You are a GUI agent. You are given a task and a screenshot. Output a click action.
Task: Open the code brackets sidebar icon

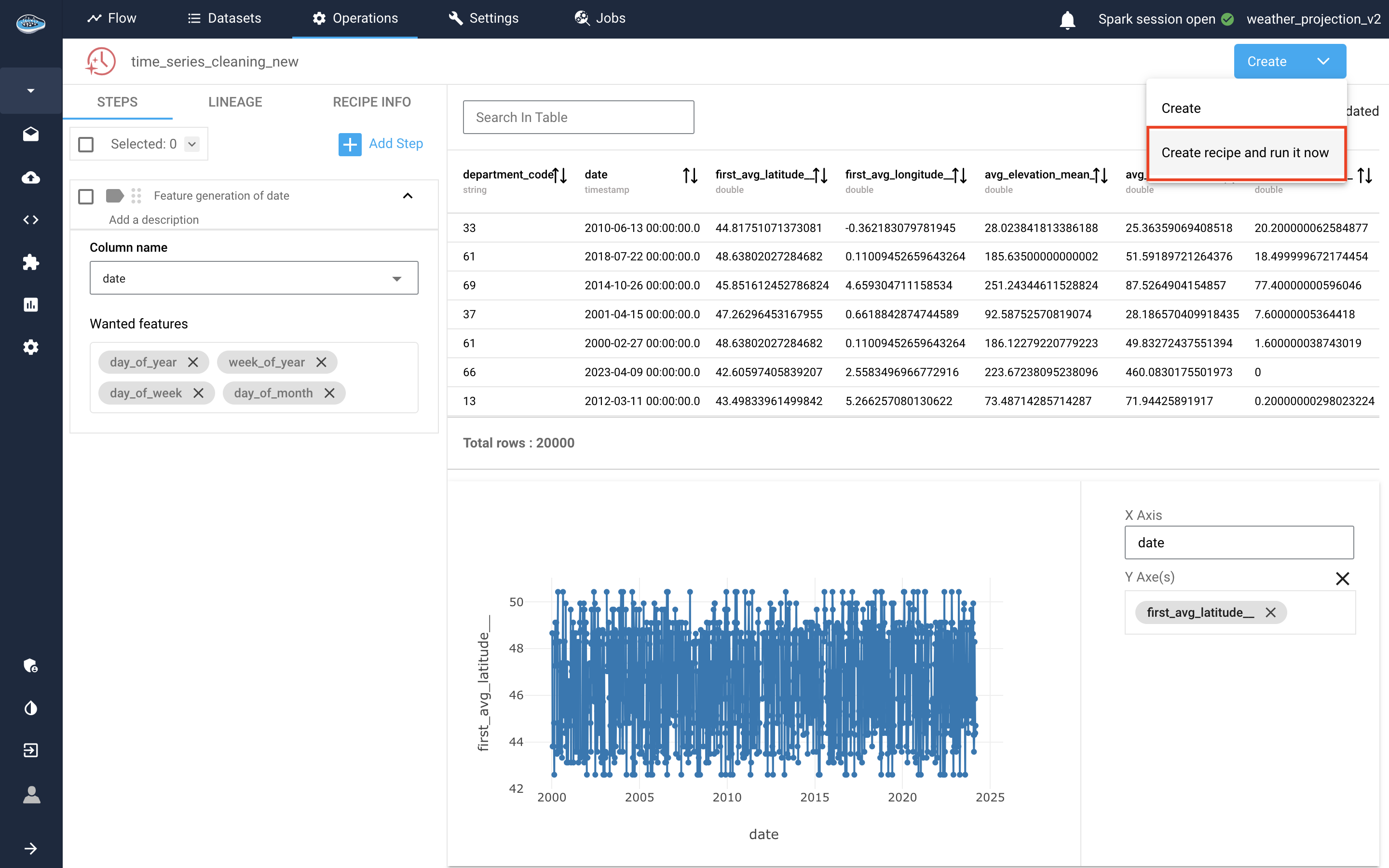click(x=30, y=220)
